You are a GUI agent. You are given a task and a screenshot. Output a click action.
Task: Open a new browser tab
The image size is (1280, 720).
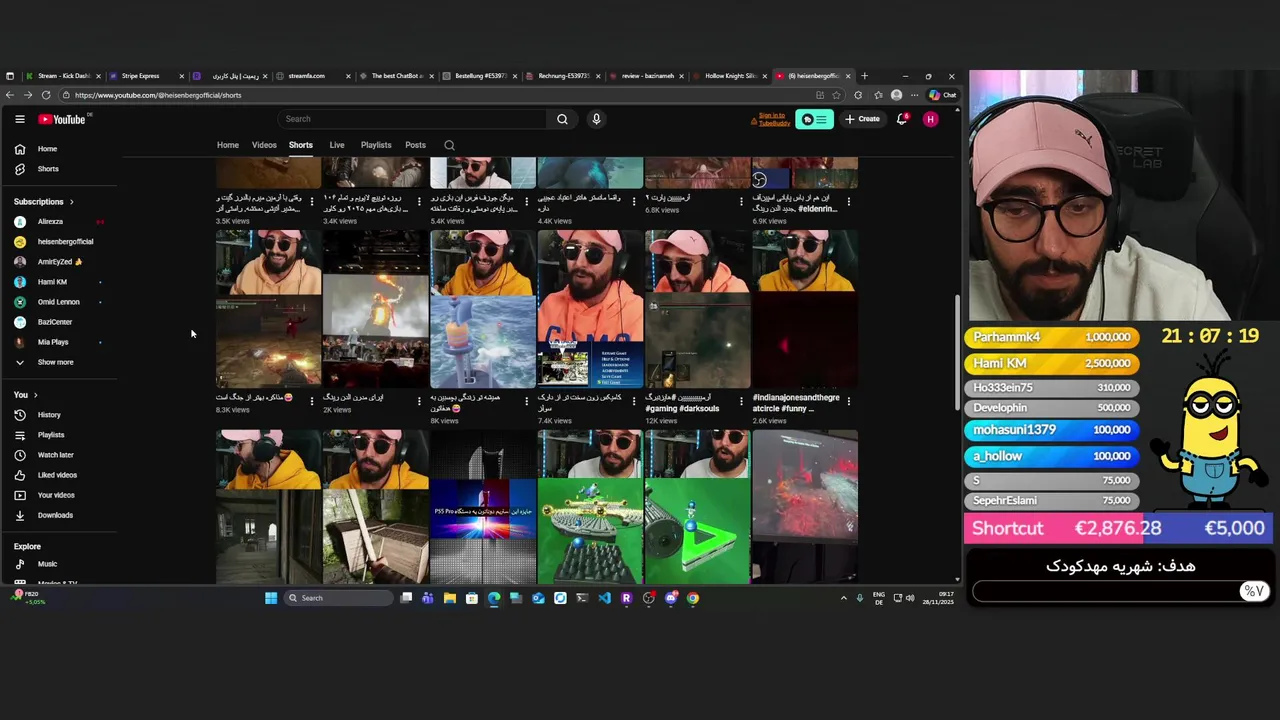(865, 76)
